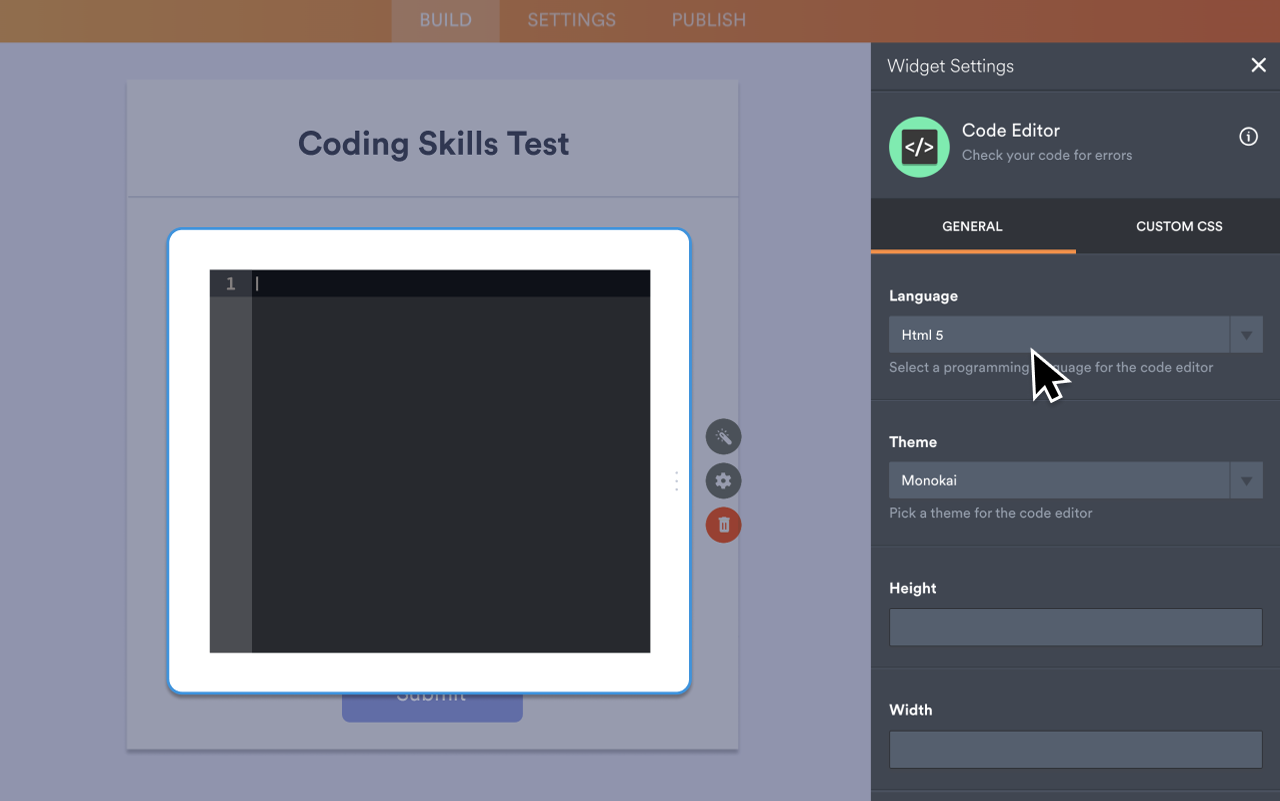This screenshot has width=1280, height=801.
Task: Go to the PUBLISH section
Action: pyautogui.click(x=707, y=20)
